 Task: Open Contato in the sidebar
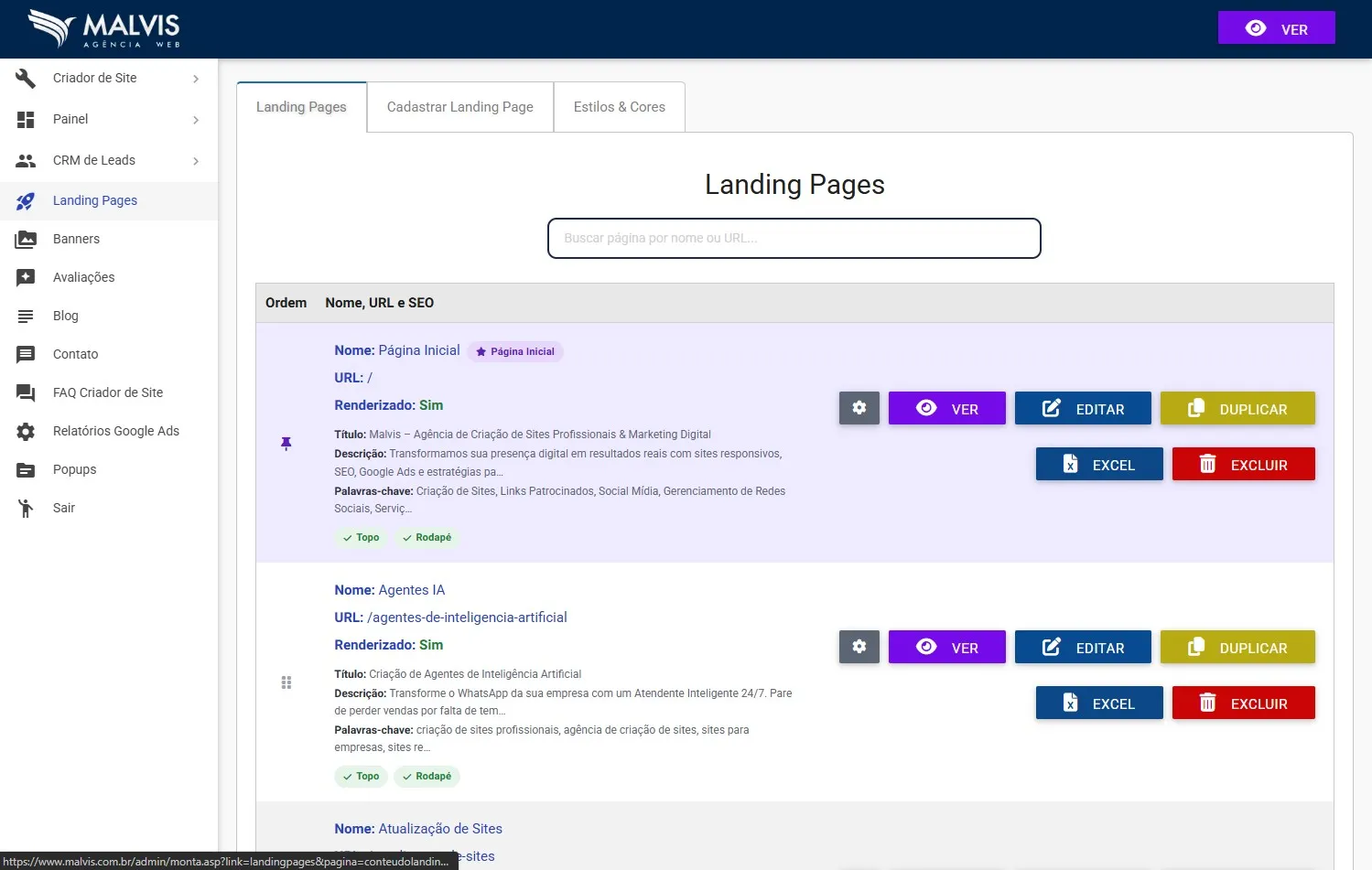pos(109,354)
